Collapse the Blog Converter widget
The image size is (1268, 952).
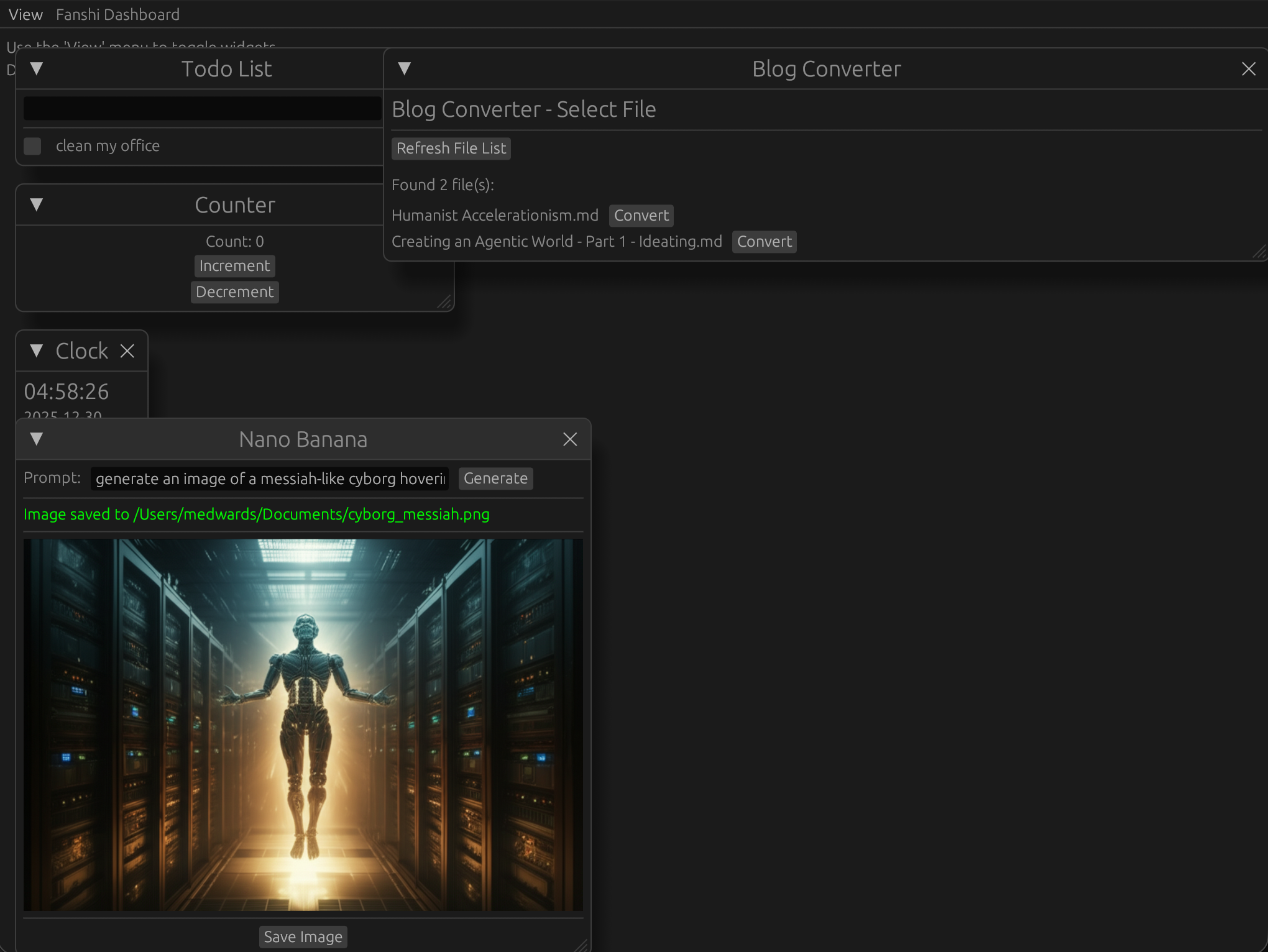point(404,69)
